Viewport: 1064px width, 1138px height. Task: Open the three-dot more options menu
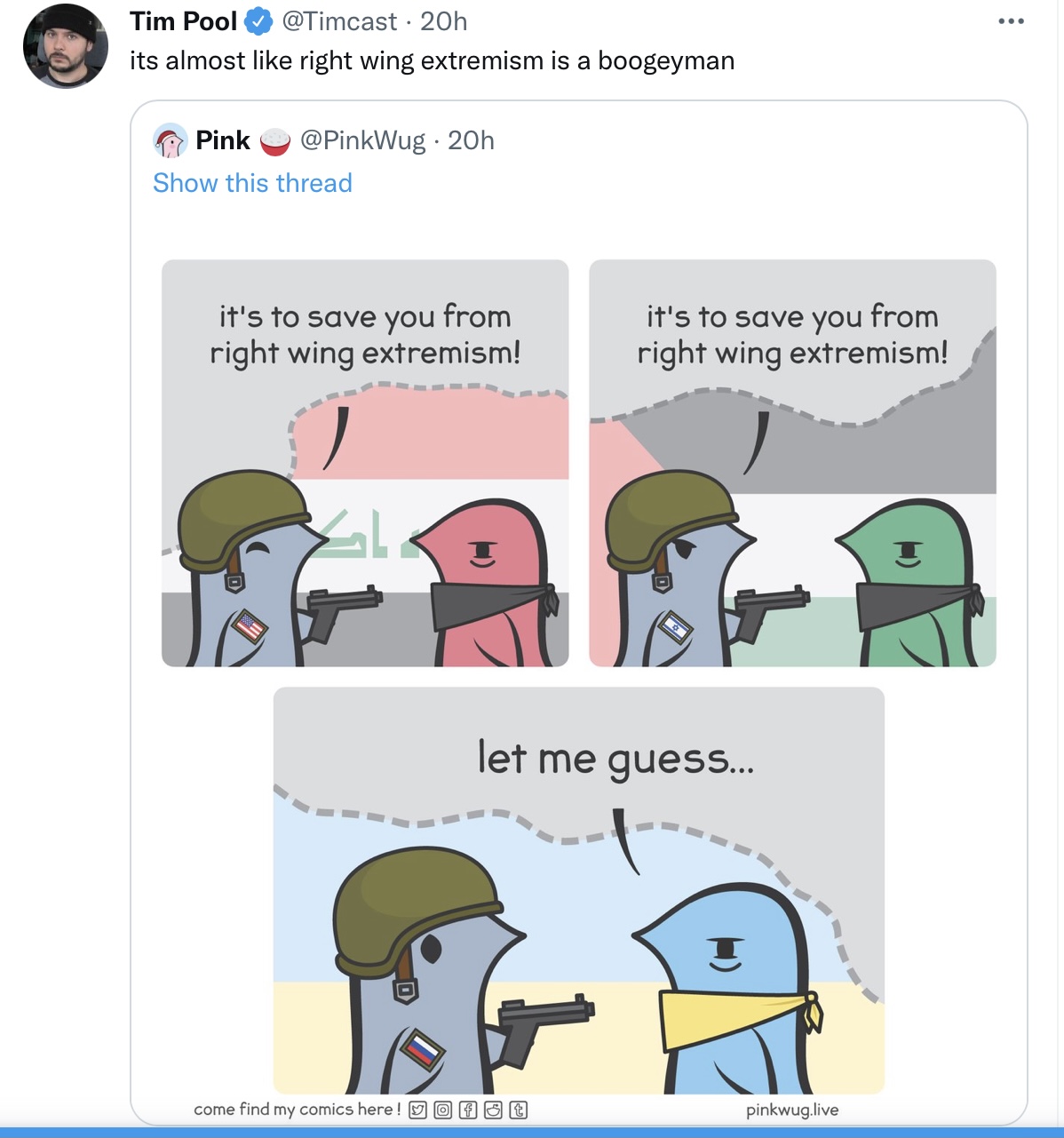[1011, 21]
